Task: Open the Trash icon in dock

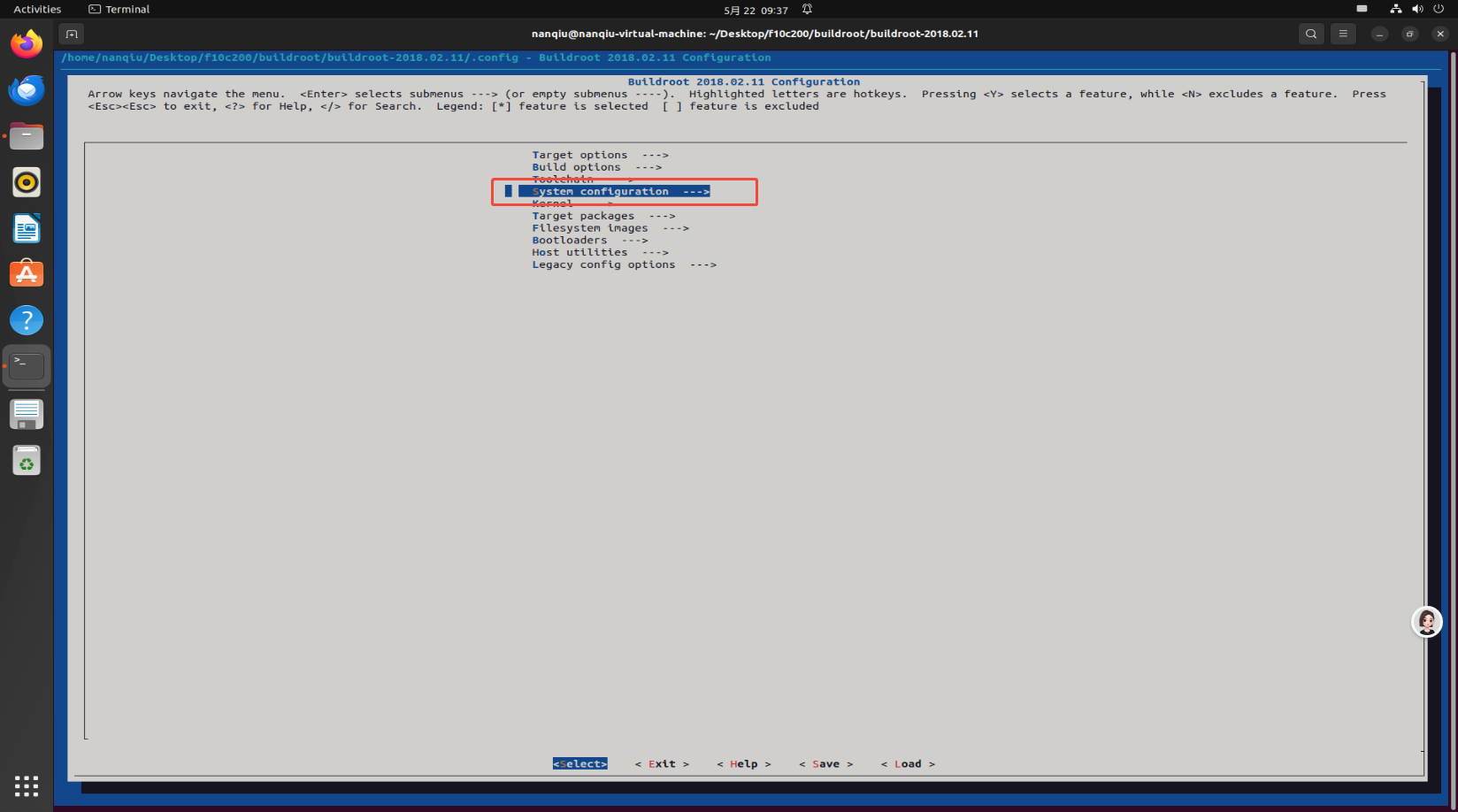Action: (x=27, y=460)
